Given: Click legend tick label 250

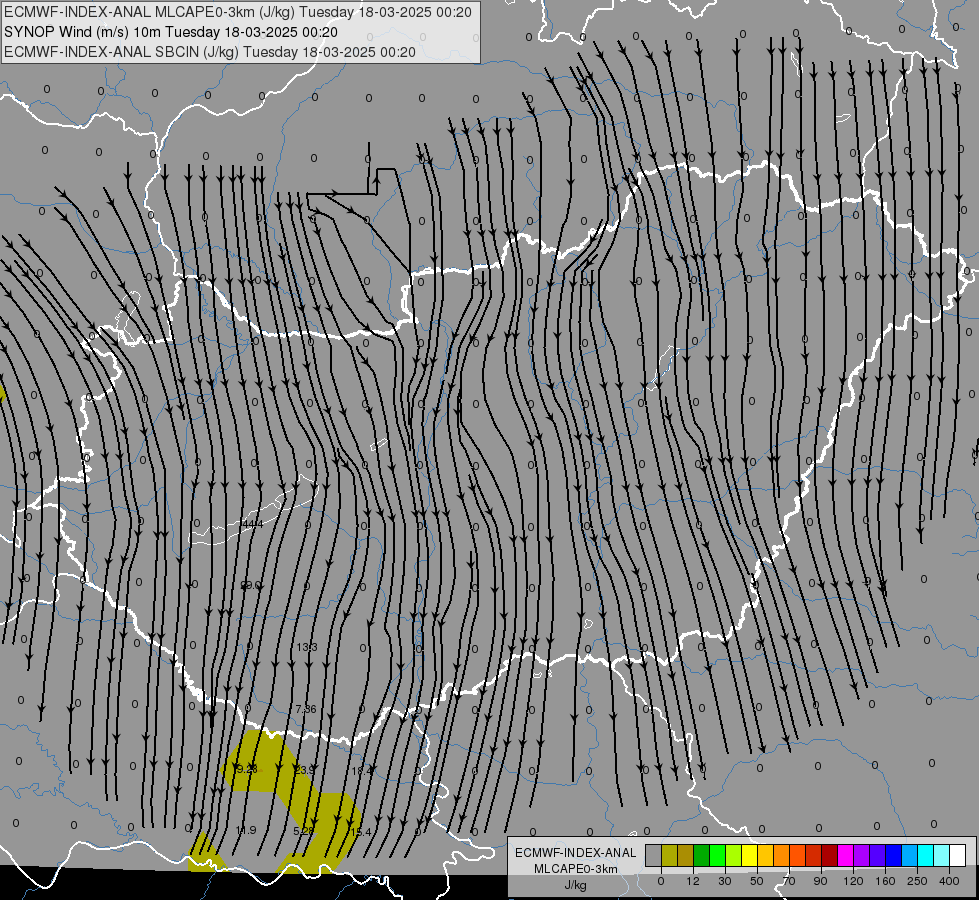Looking at the screenshot, I should coord(917,881).
